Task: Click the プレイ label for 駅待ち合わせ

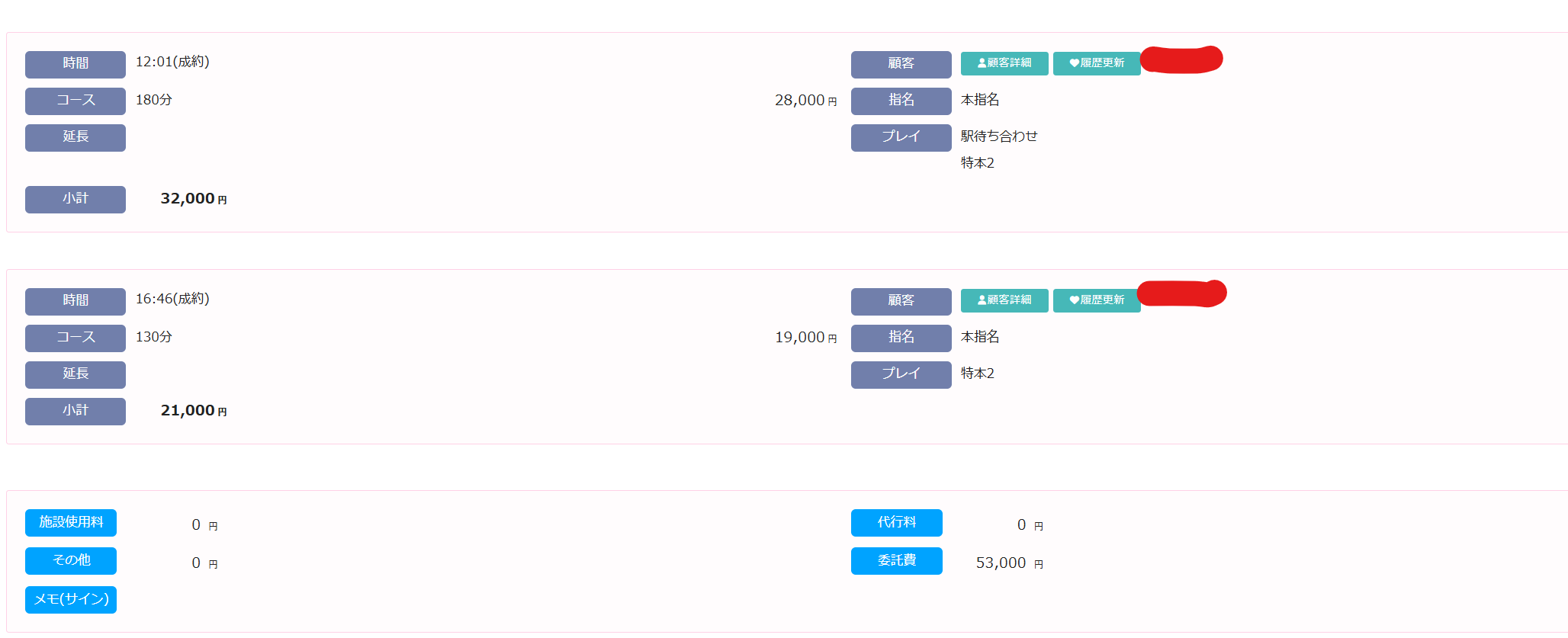Action: pyautogui.click(x=901, y=137)
